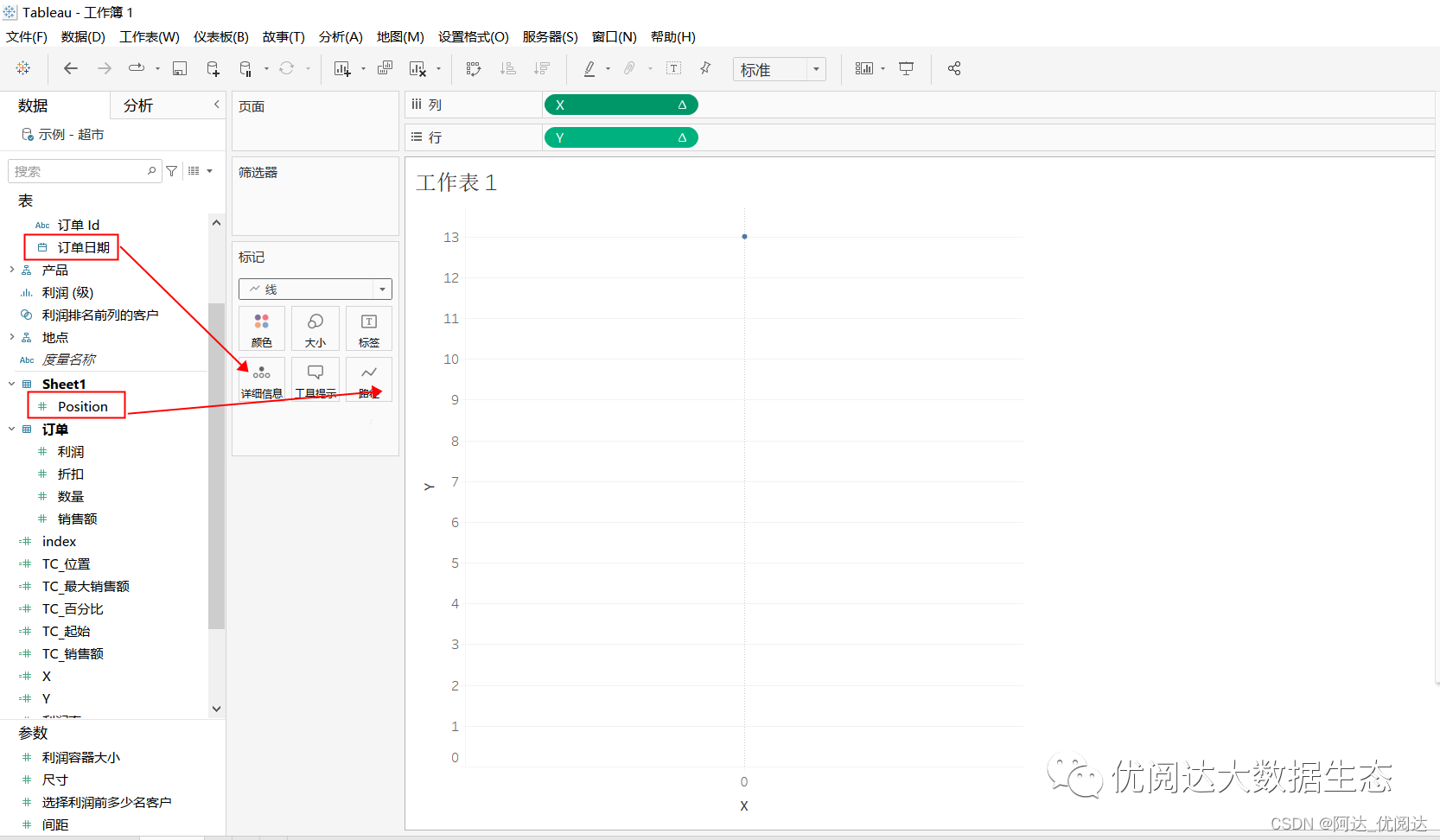Screen dimensions: 1440x840
Task: Toggle show mark labels icon
Action: (x=674, y=68)
